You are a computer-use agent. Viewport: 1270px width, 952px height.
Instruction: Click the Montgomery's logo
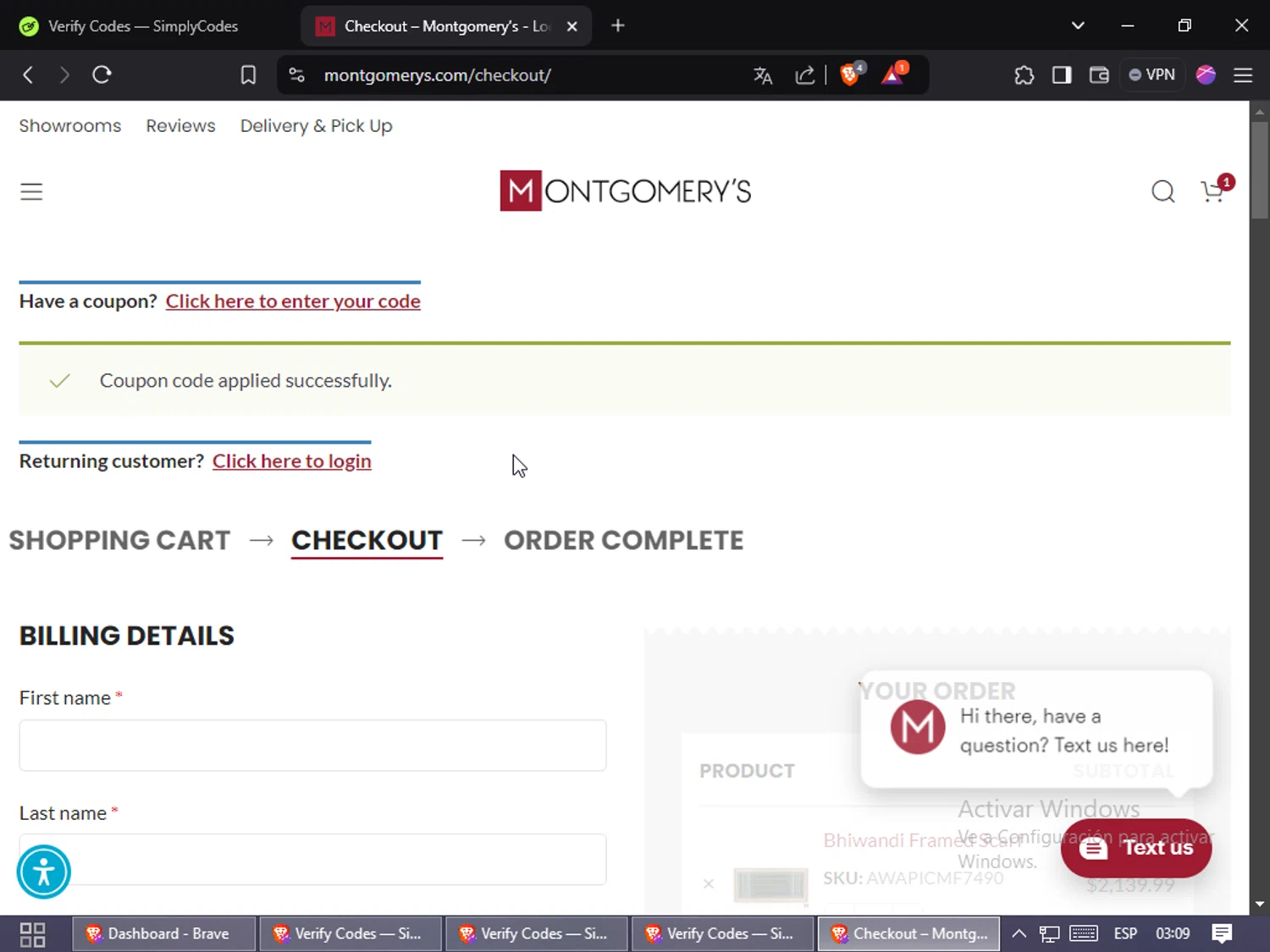[625, 191]
